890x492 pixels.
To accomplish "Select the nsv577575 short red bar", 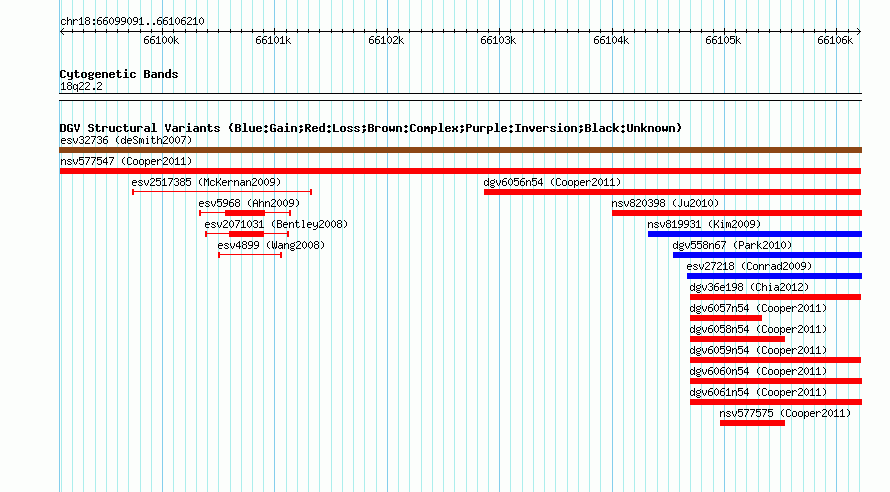I will pos(753,423).
